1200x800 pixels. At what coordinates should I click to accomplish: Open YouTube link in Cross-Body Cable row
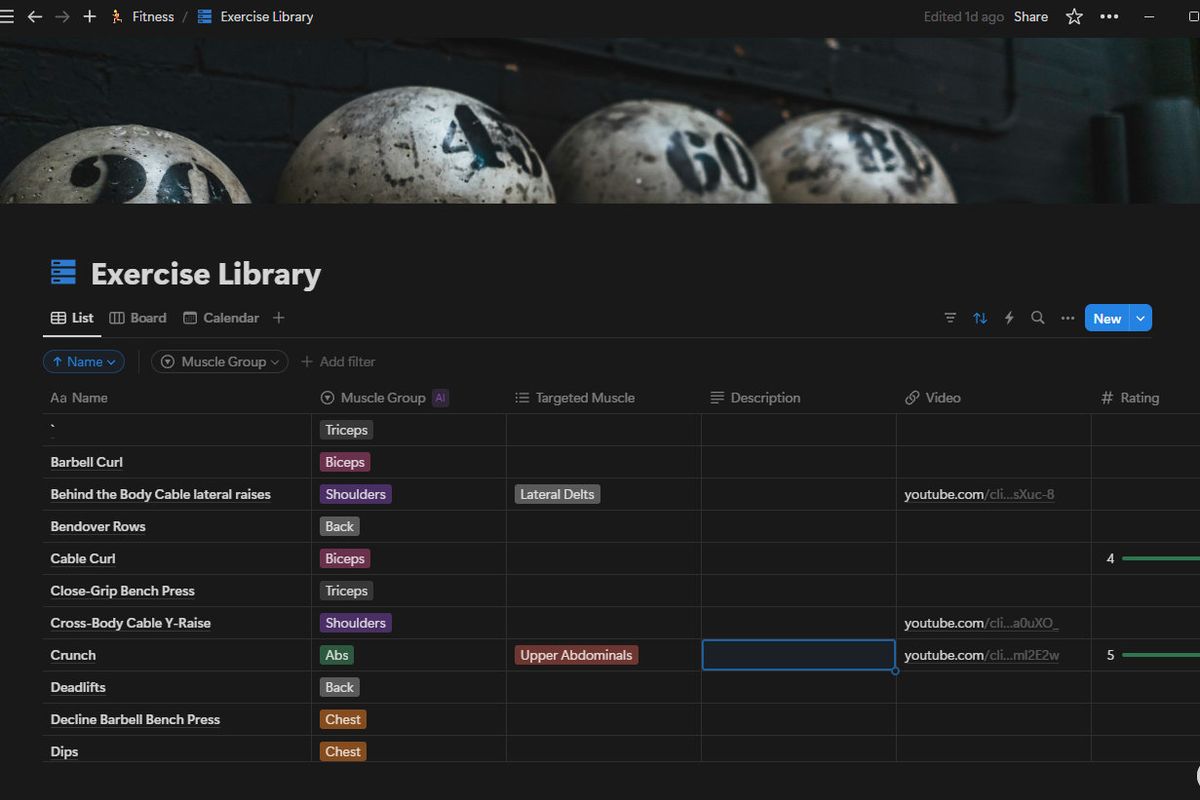pyautogui.click(x=981, y=623)
